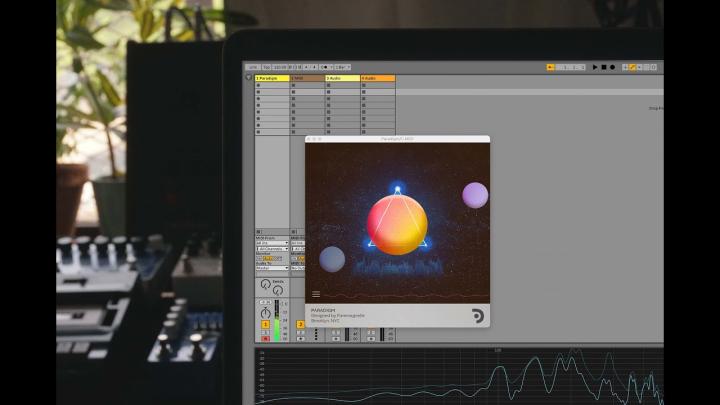Click the track 1 volume value field
Viewport: 720px width, 405px height.
265,302
